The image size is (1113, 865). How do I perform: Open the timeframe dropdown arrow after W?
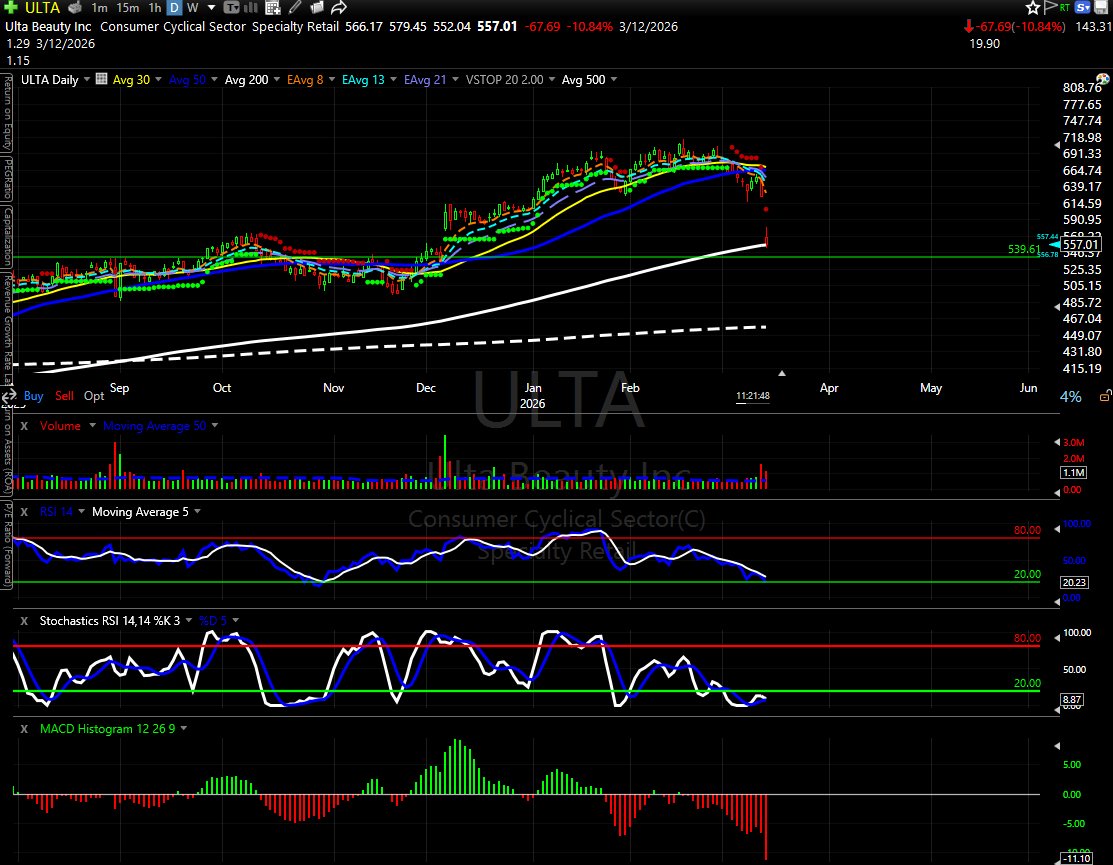tap(212, 8)
